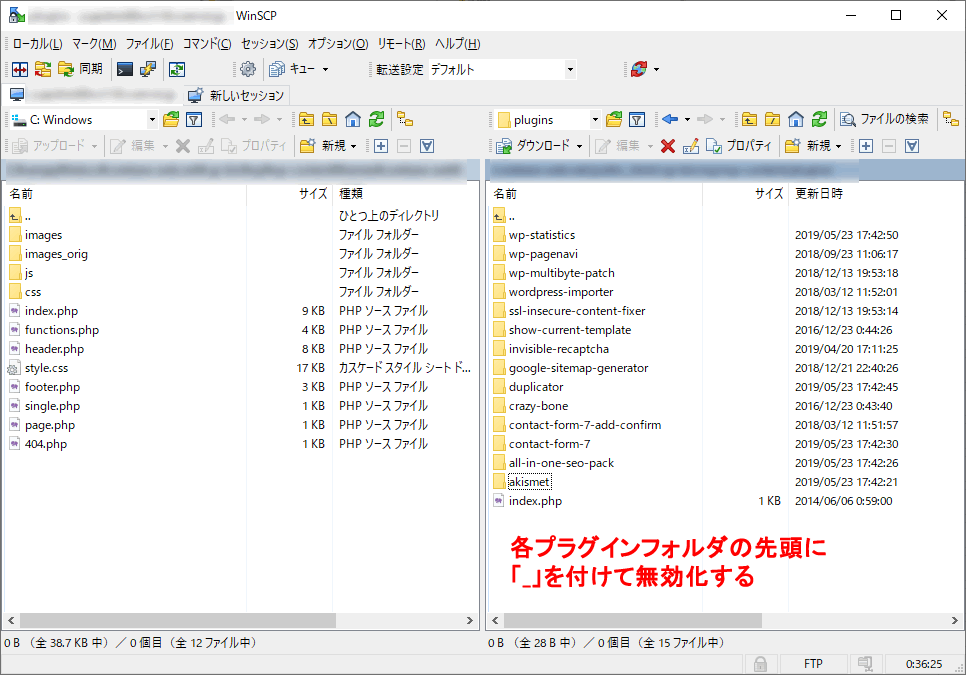Refresh the remote plugins directory
The image size is (966, 675).
[819, 119]
